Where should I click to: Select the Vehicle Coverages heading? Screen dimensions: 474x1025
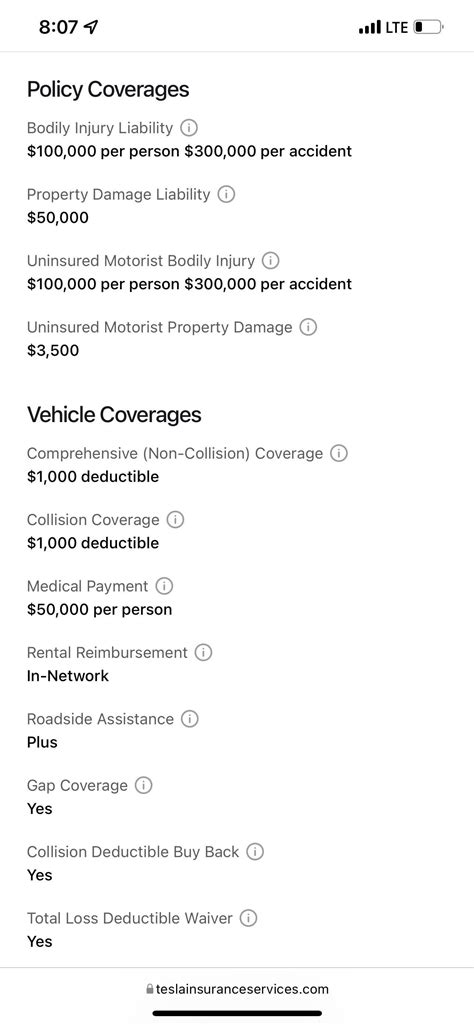[x=114, y=415]
